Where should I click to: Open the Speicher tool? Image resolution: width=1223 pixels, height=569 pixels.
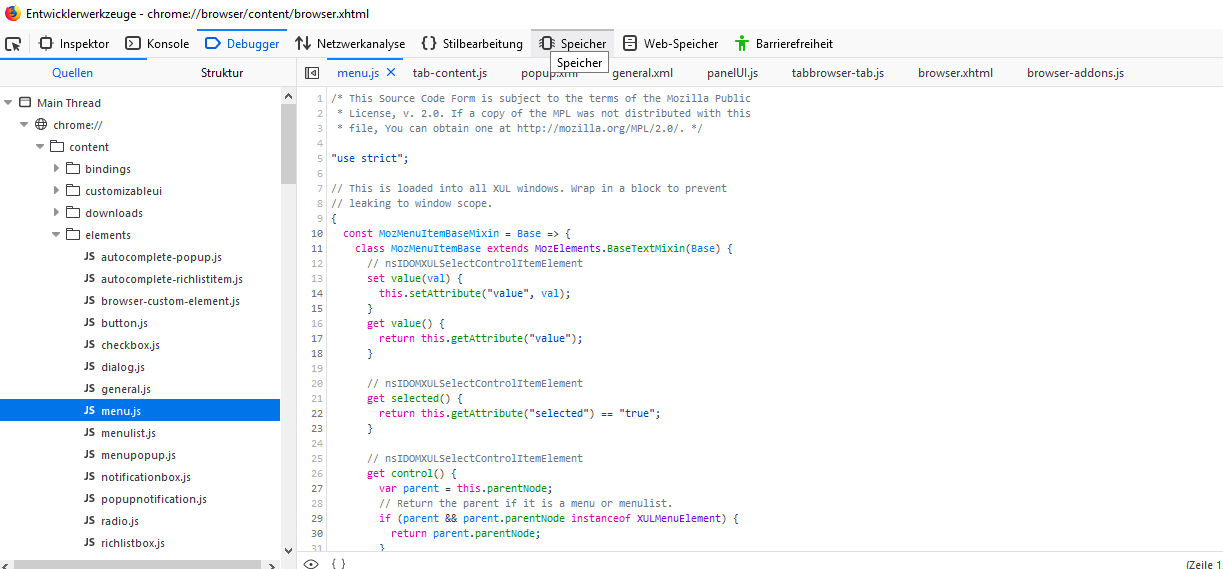(573, 44)
